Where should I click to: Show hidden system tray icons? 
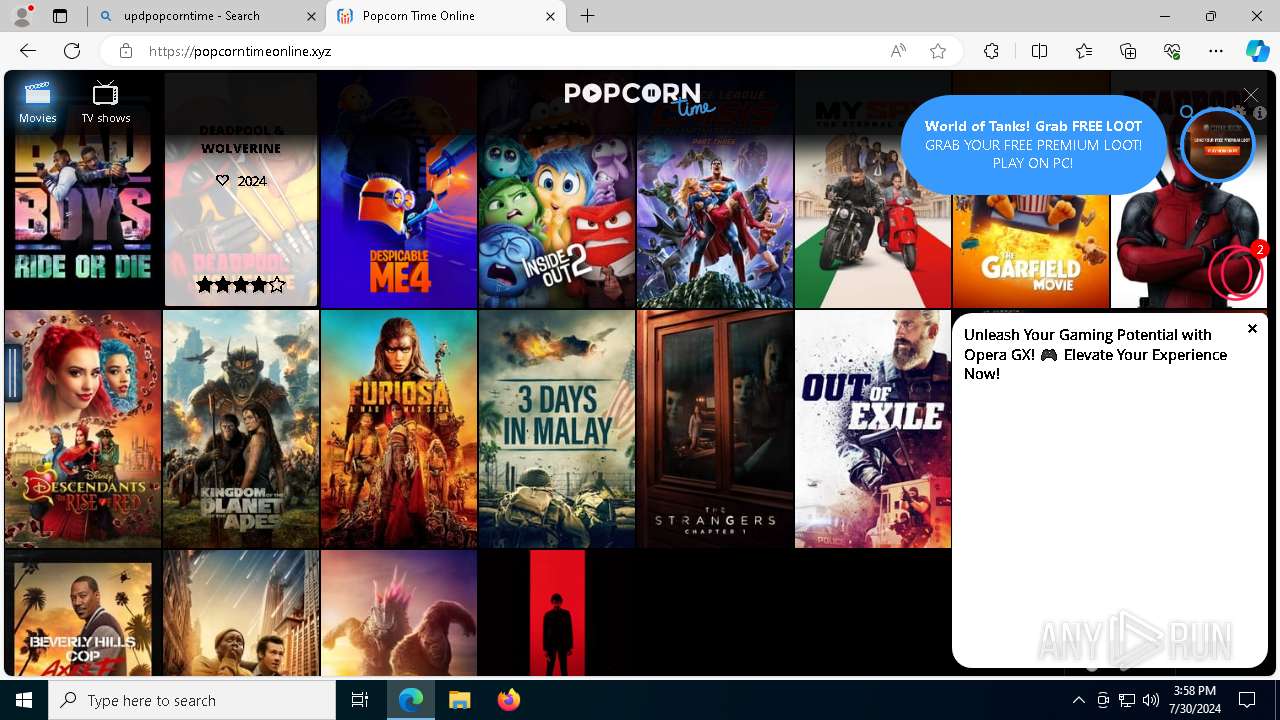[1078, 700]
